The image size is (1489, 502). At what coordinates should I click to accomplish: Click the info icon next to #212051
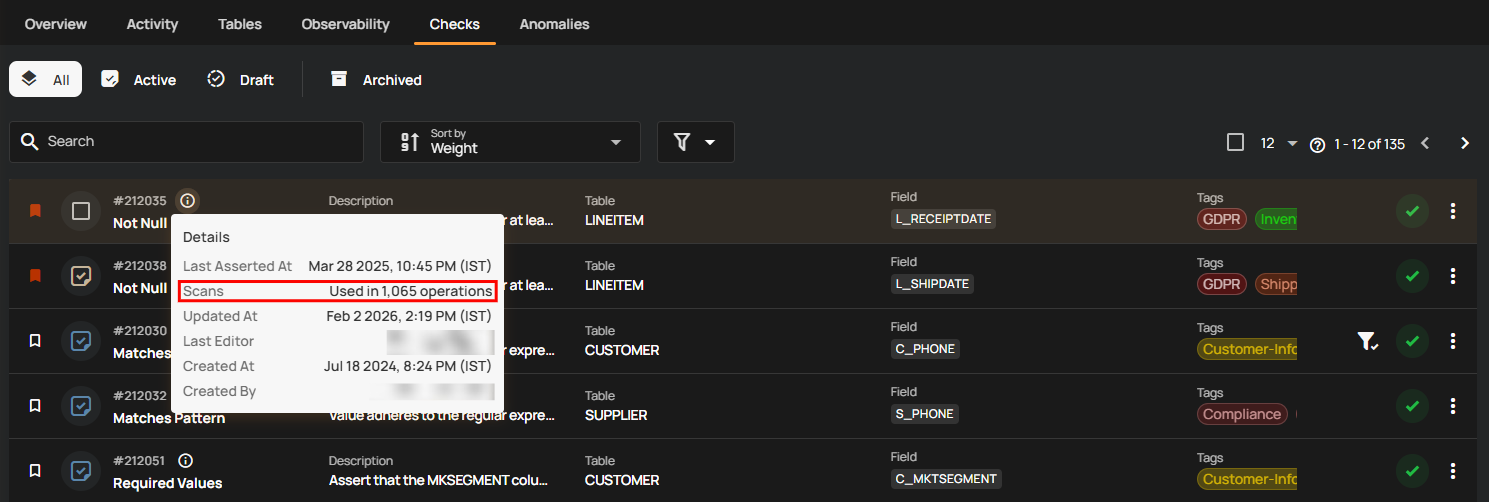pyautogui.click(x=185, y=461)
